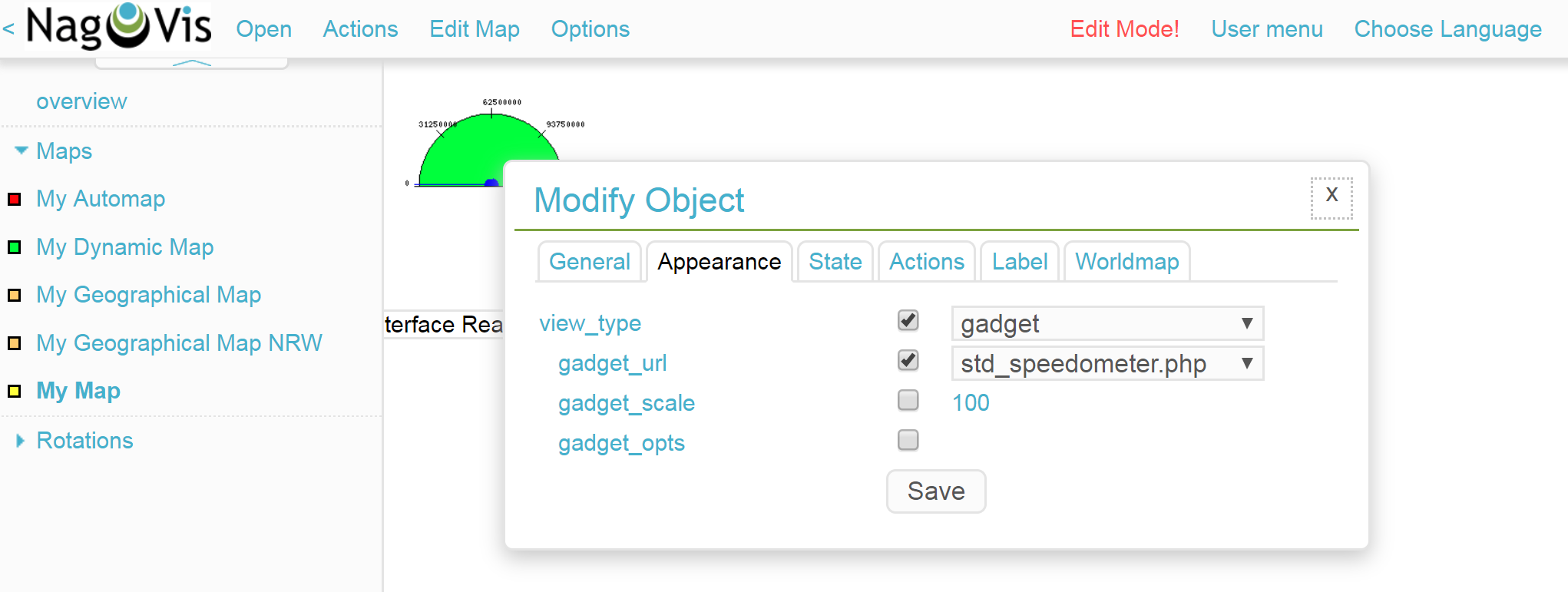
Task: Click the gadget_scale value 100
Action: (971, 403)
